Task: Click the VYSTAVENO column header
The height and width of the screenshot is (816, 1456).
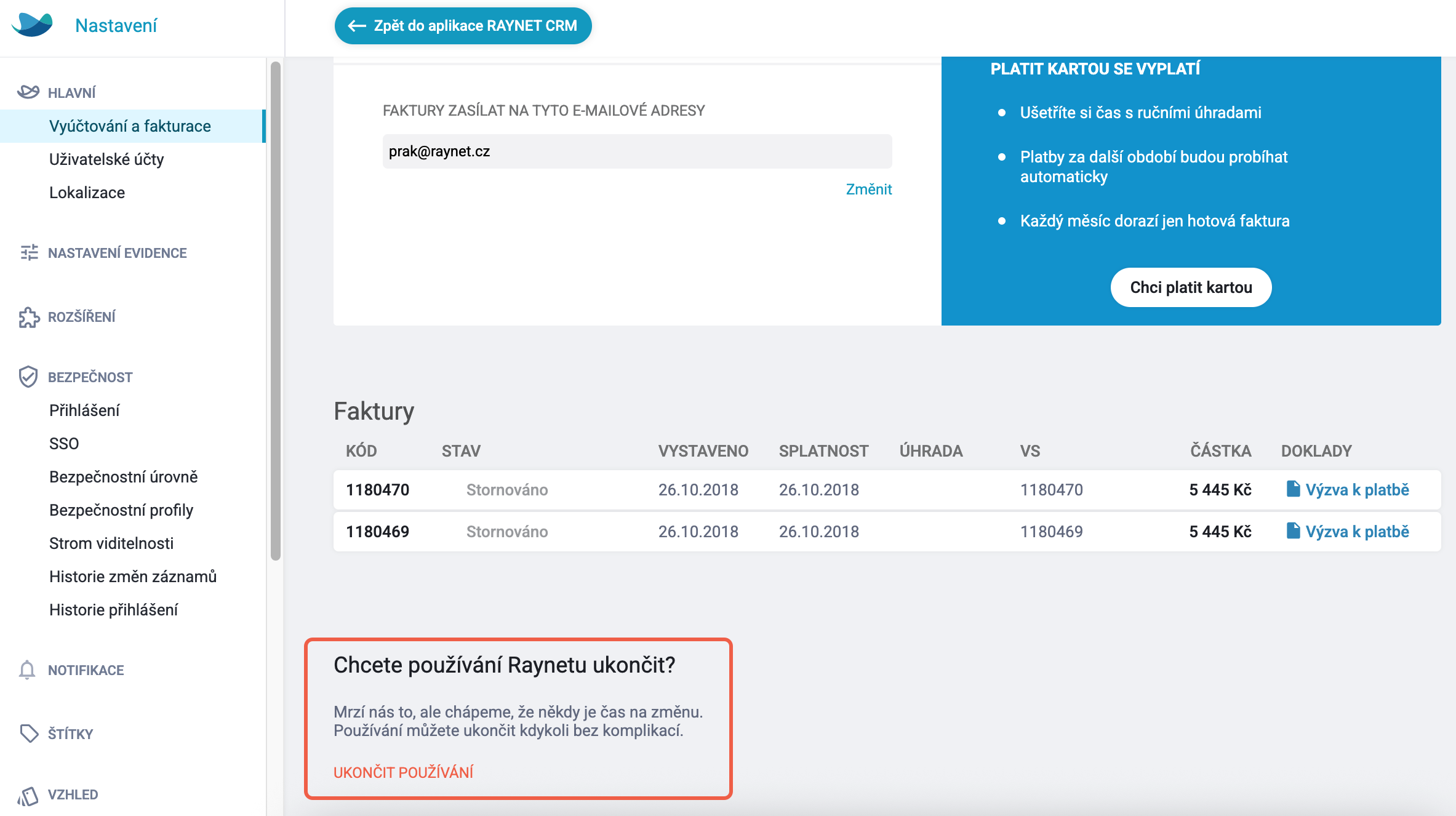Action: click(703, 451)
